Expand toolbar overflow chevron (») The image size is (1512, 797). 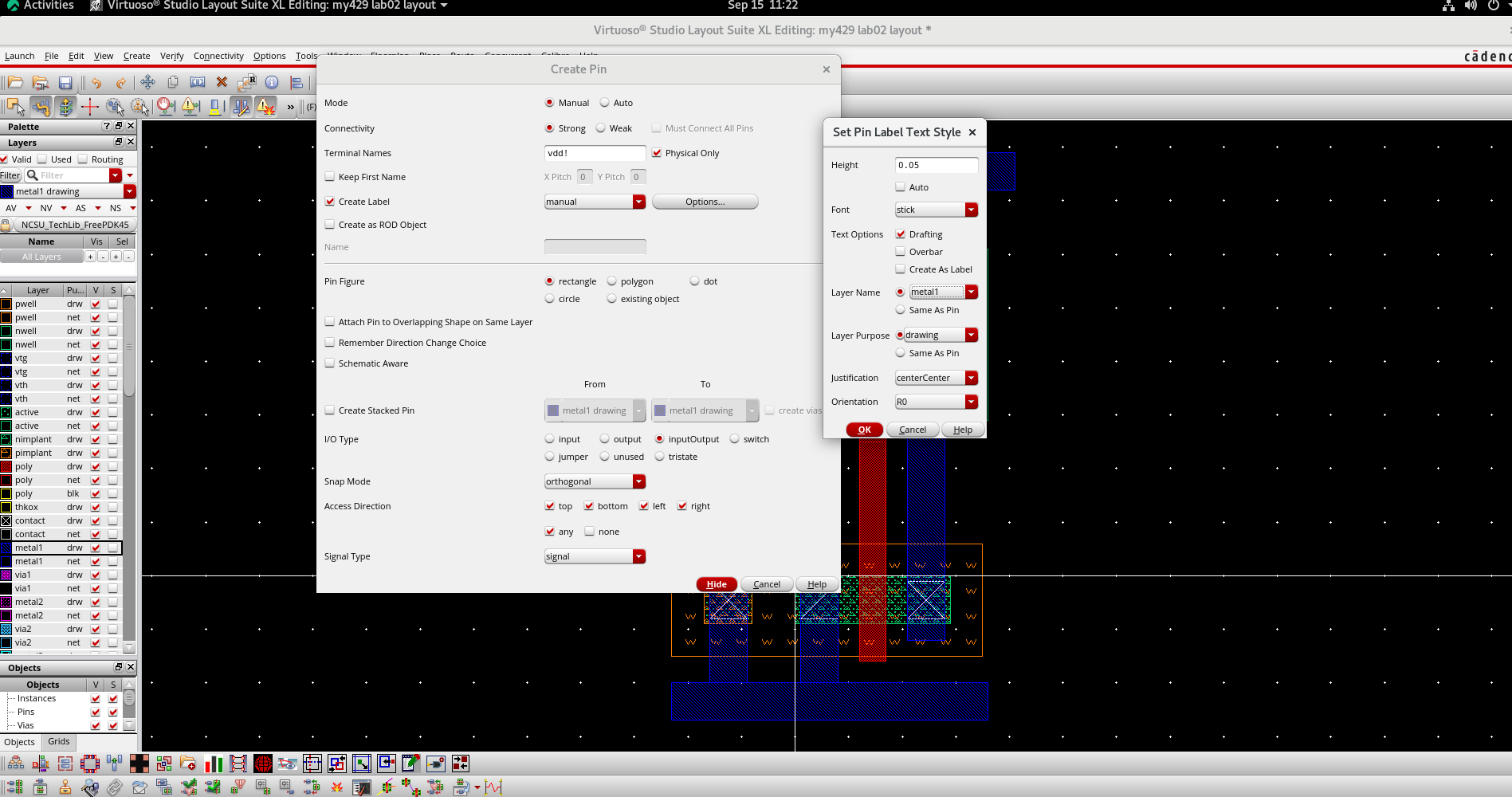click(291, 107)
